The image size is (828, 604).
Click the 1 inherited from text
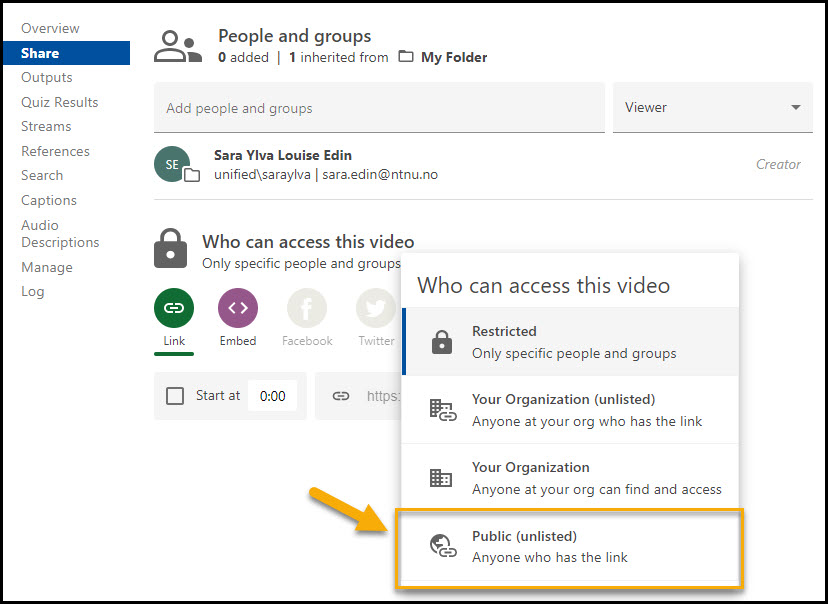pyautogui.click(x=338, y=57)
